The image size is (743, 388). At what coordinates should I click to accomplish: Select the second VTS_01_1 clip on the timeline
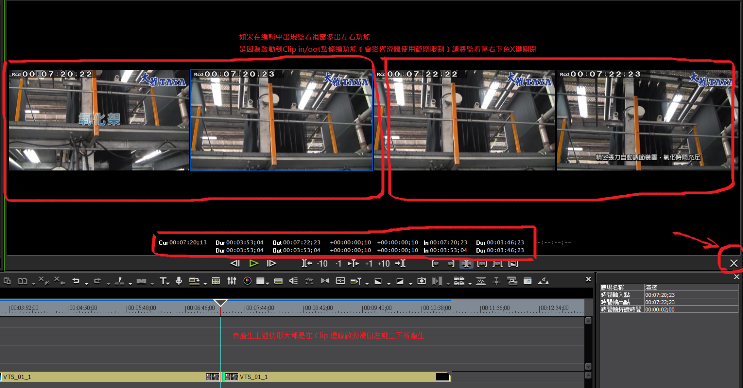tap(336, 377)
